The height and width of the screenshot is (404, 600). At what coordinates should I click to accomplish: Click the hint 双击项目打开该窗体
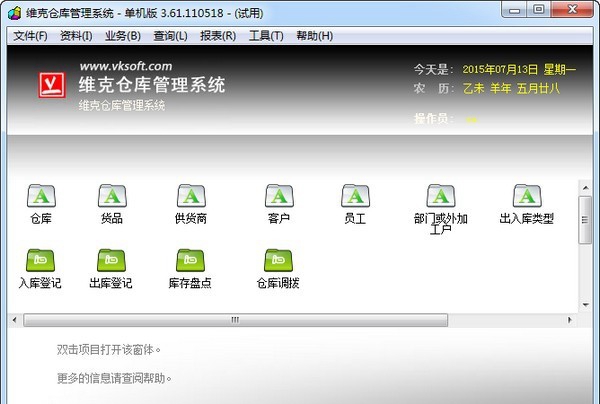click(109, 350)
